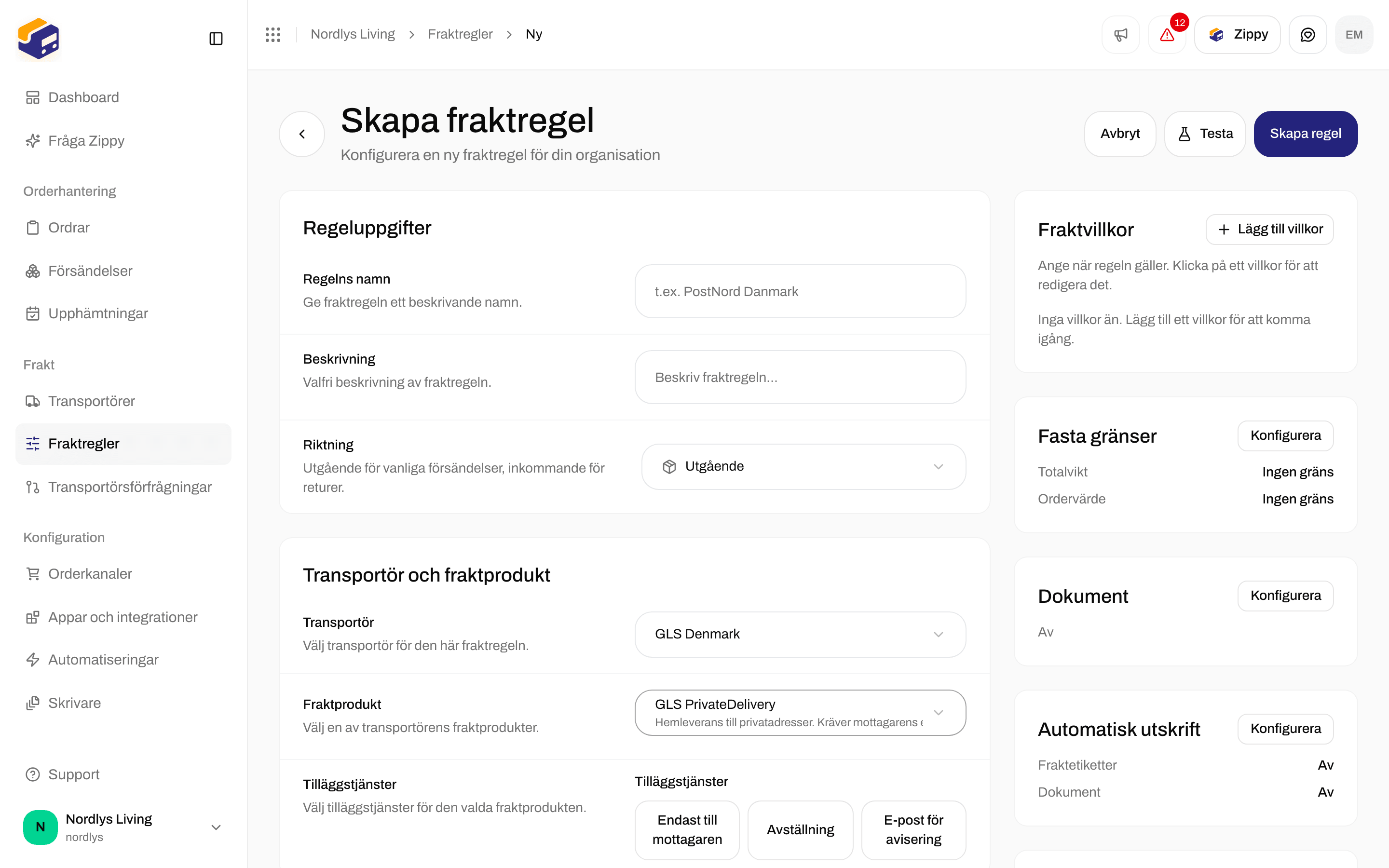The width and height of the screenshot is (1389, 868).
Task: Open Transportör dropdown GLS Denmark
Action: pos(800,634)
